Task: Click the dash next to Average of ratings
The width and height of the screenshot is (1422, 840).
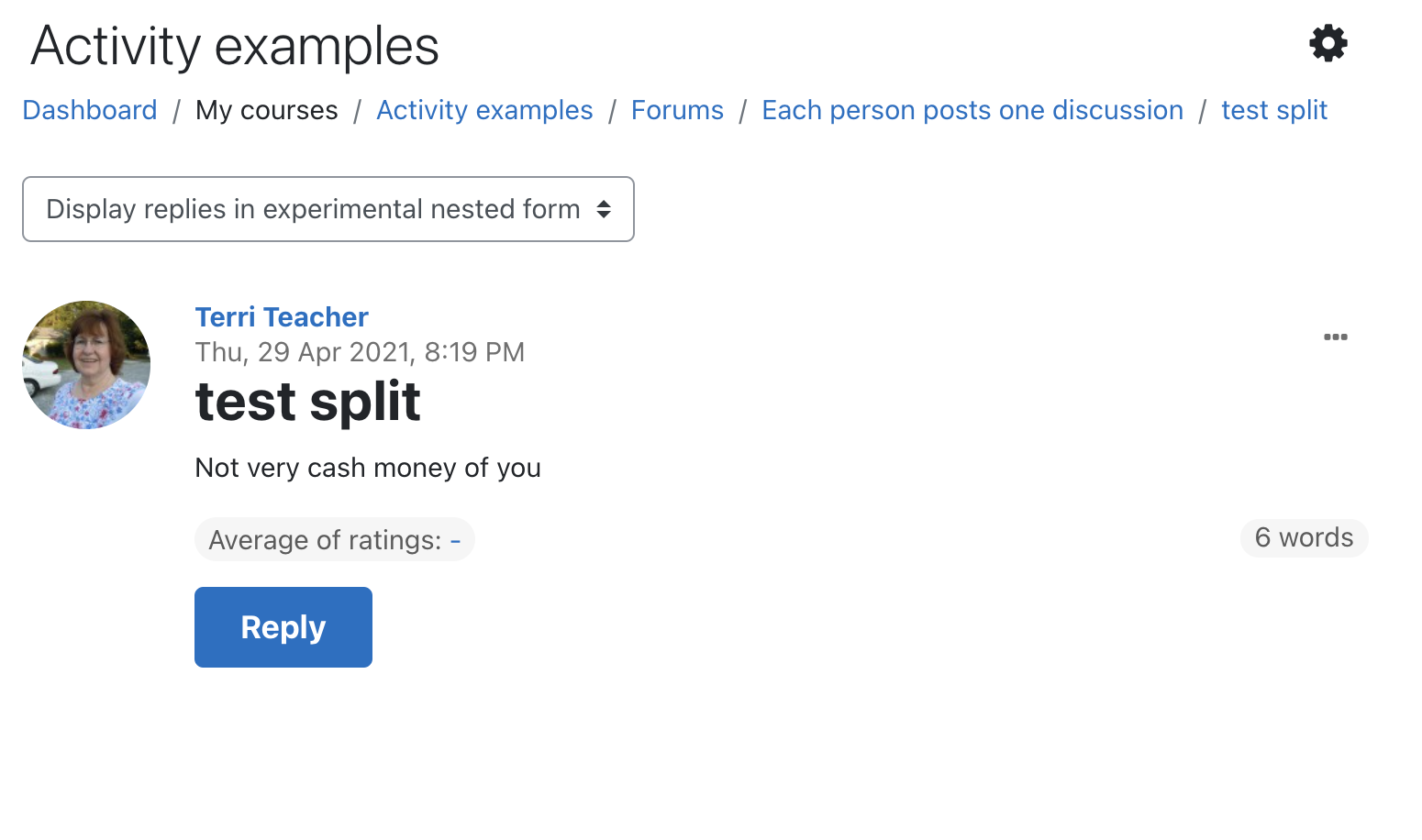Action: (455, 540)
